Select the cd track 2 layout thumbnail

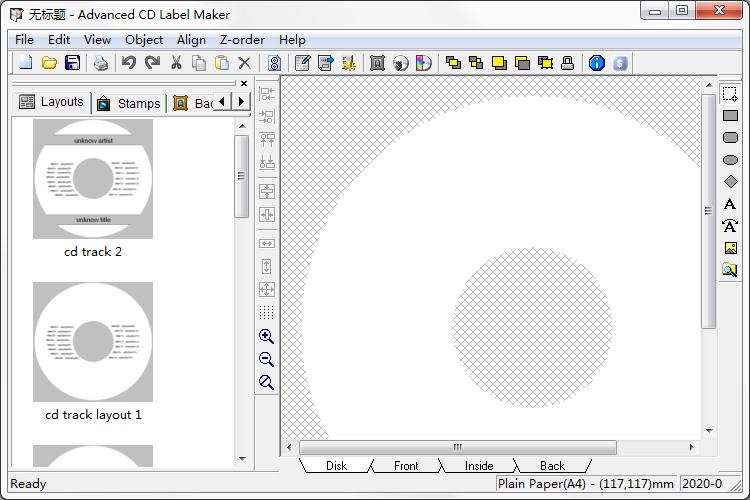[93, 180]
